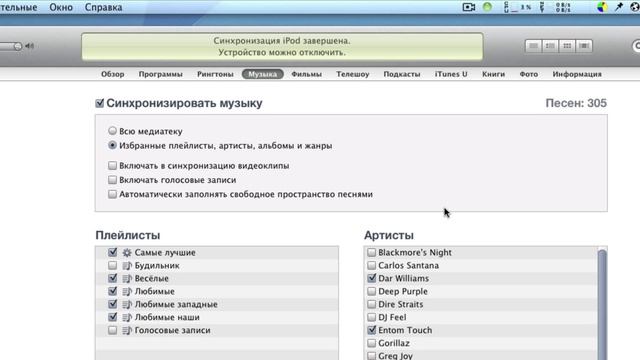
Task: Open the Телешоу tab
Action: click(353, 74)
